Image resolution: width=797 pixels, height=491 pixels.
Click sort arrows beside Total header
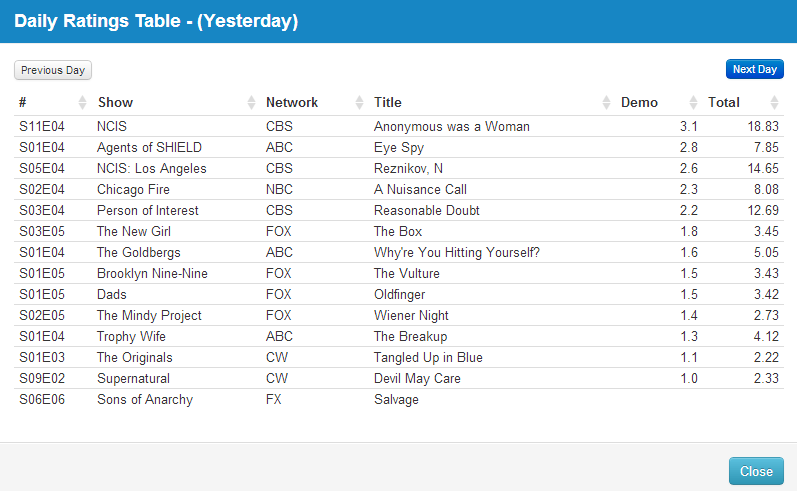774,103
